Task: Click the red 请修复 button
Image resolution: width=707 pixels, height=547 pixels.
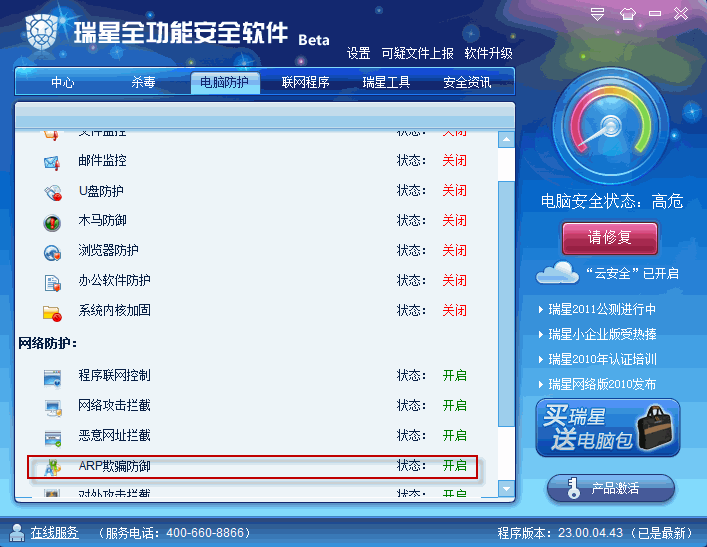Action: (610, 238)
